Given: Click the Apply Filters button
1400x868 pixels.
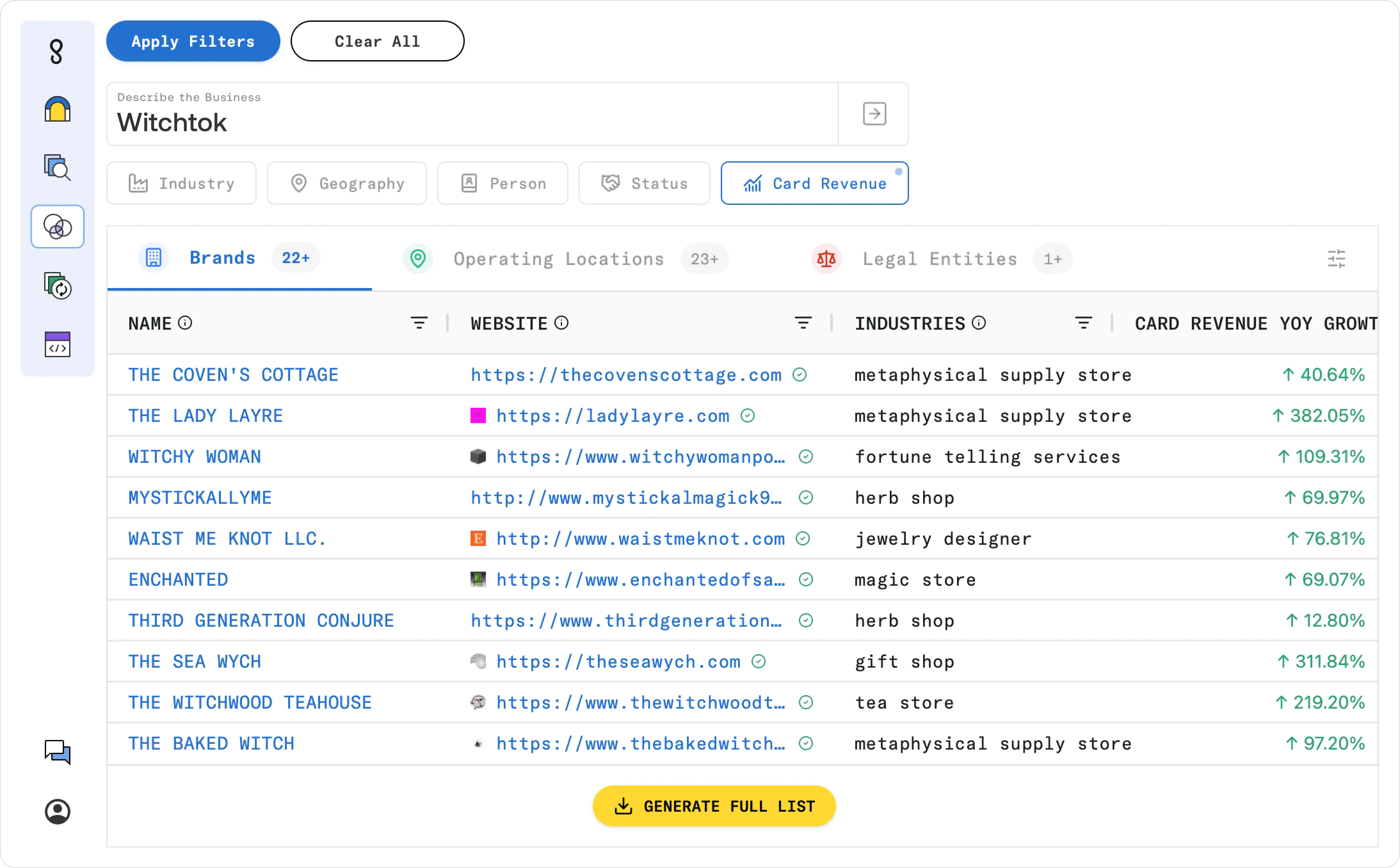Looking at the screenshot, I should click(x=193, y=41).
